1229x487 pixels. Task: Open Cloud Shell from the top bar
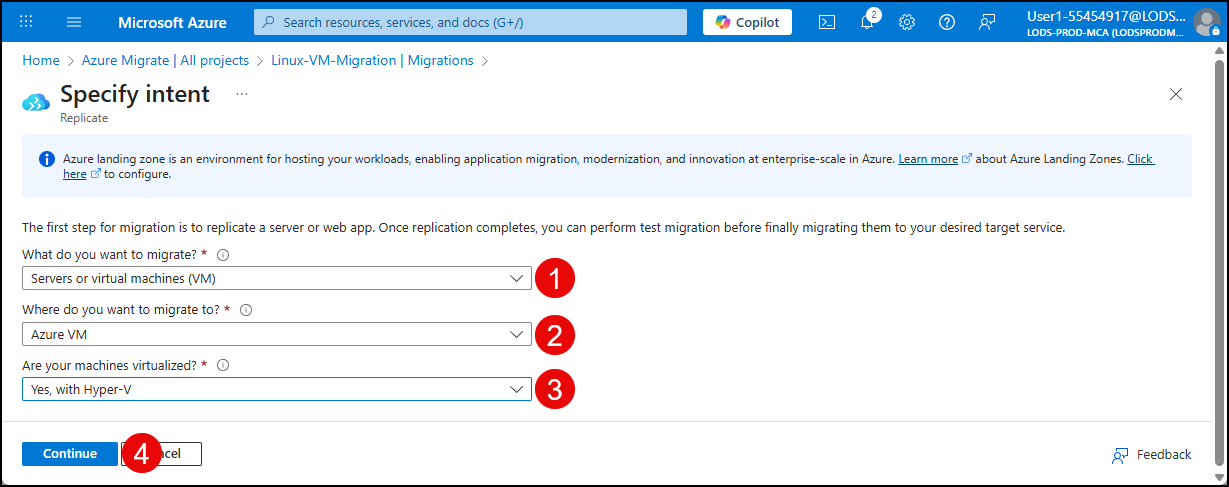pyautogui.click(x=827, y=22)
